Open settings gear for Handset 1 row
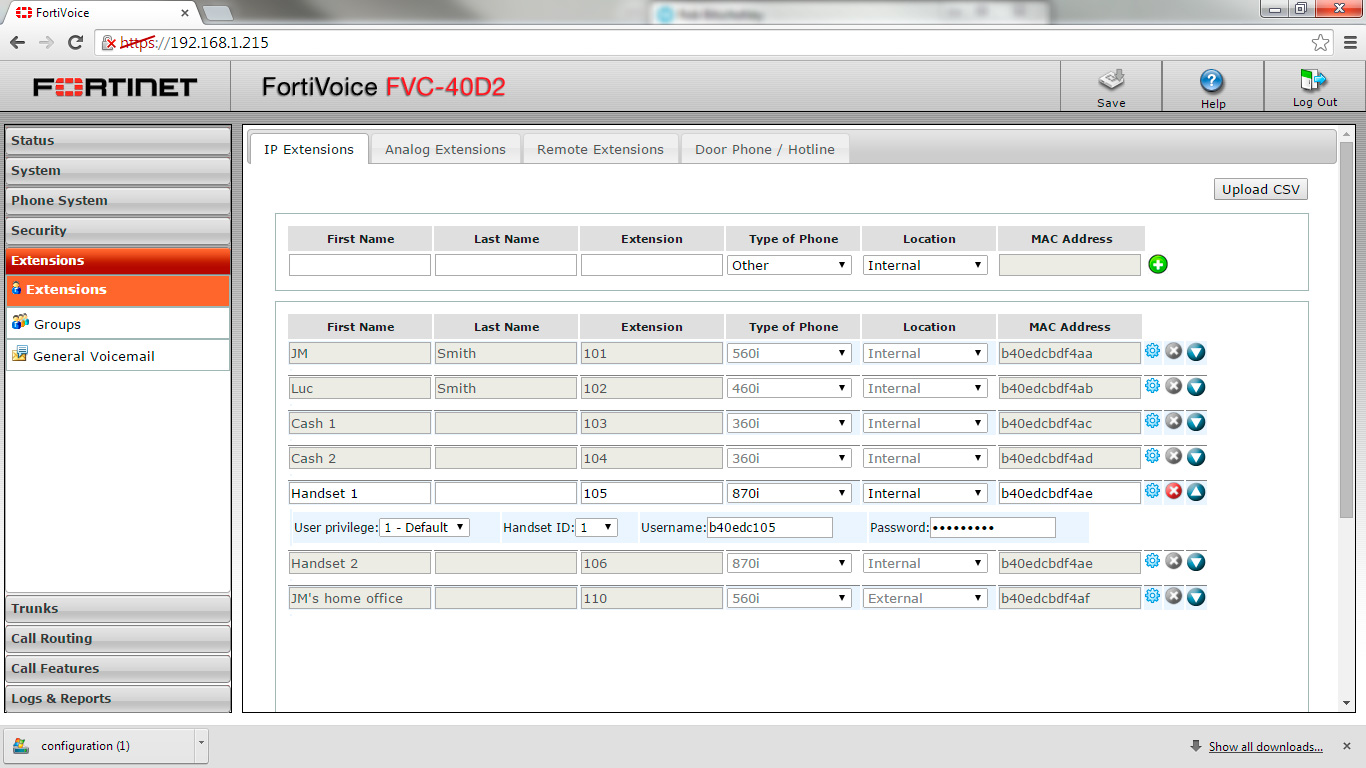This screenshot has width=1366, height=768. click(1152, 492)
